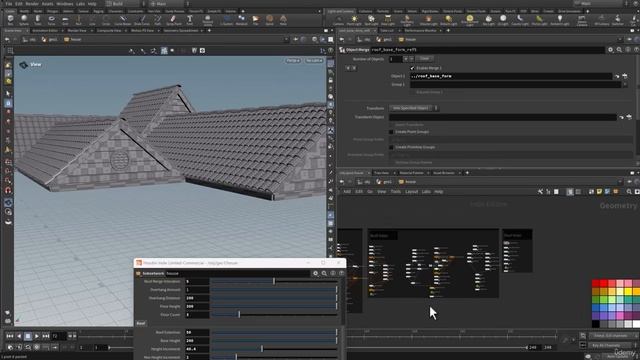Select the Spot Light shelf tool
The image size is (640, 360).
(x=371, y=20)
